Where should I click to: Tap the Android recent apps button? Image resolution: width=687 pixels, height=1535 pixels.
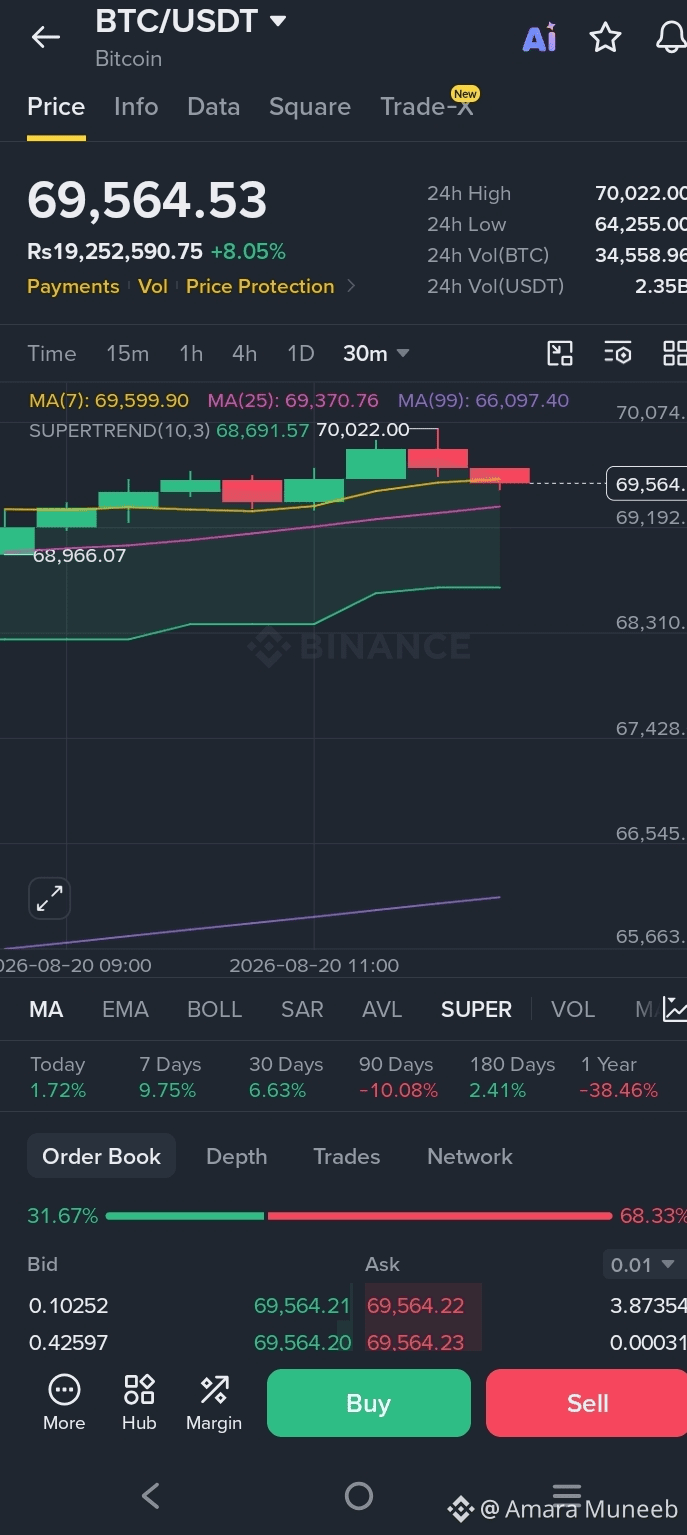tap(566, 1496)
